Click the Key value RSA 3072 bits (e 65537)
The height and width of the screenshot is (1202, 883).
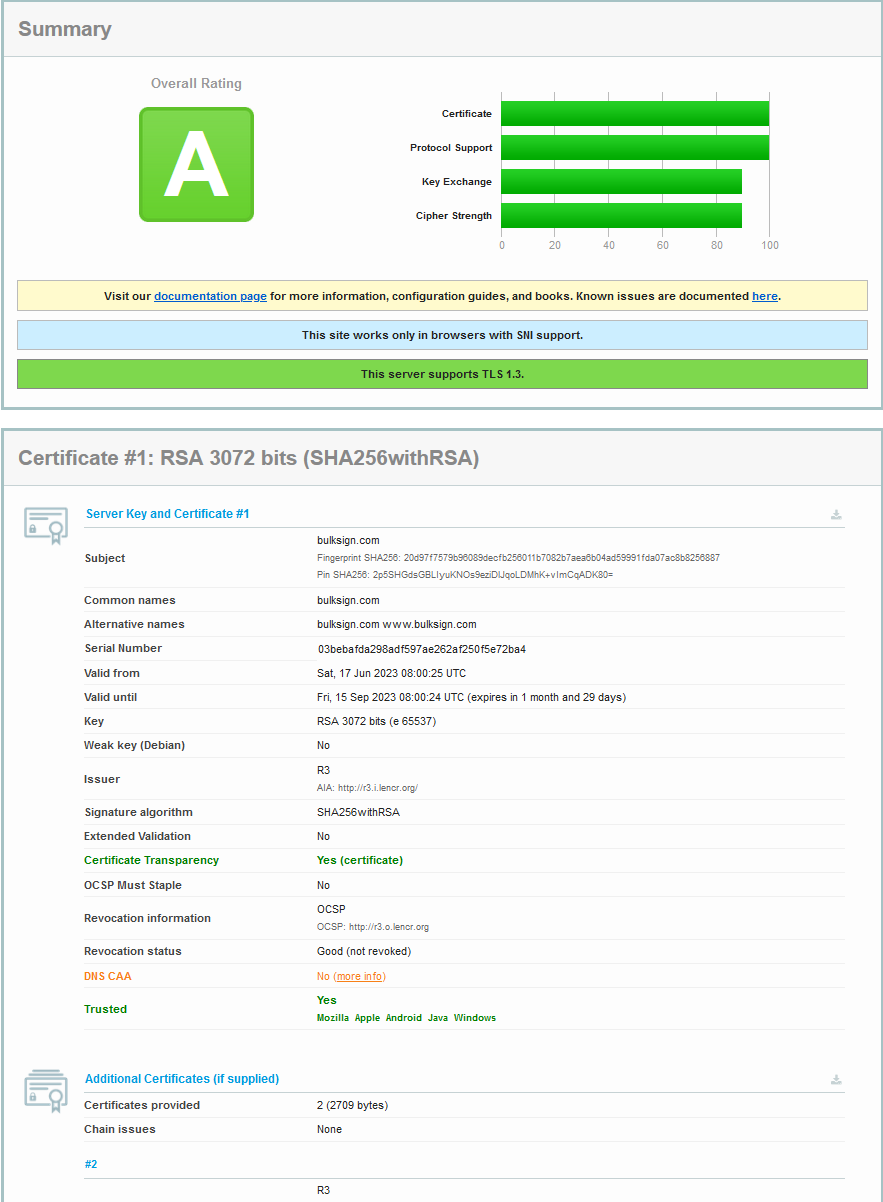(376, 722)
